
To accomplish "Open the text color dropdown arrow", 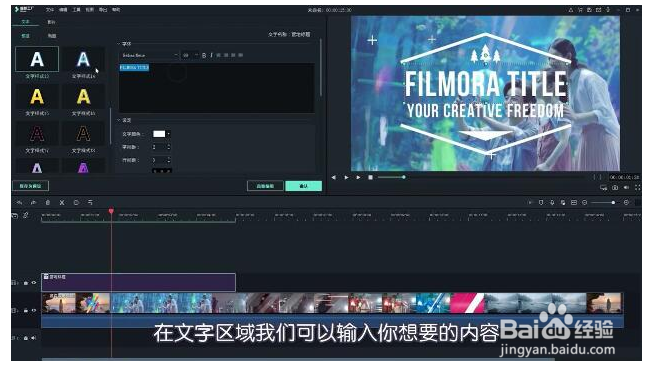I will click(x=168, y=134).
